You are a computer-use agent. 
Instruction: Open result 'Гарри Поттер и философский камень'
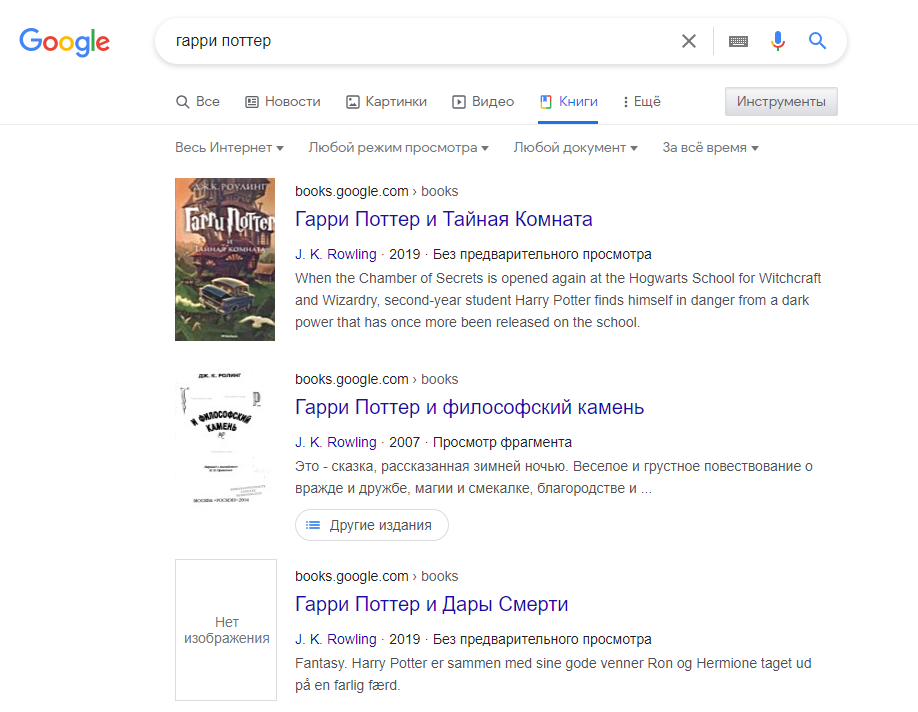(x=470, y=407)
